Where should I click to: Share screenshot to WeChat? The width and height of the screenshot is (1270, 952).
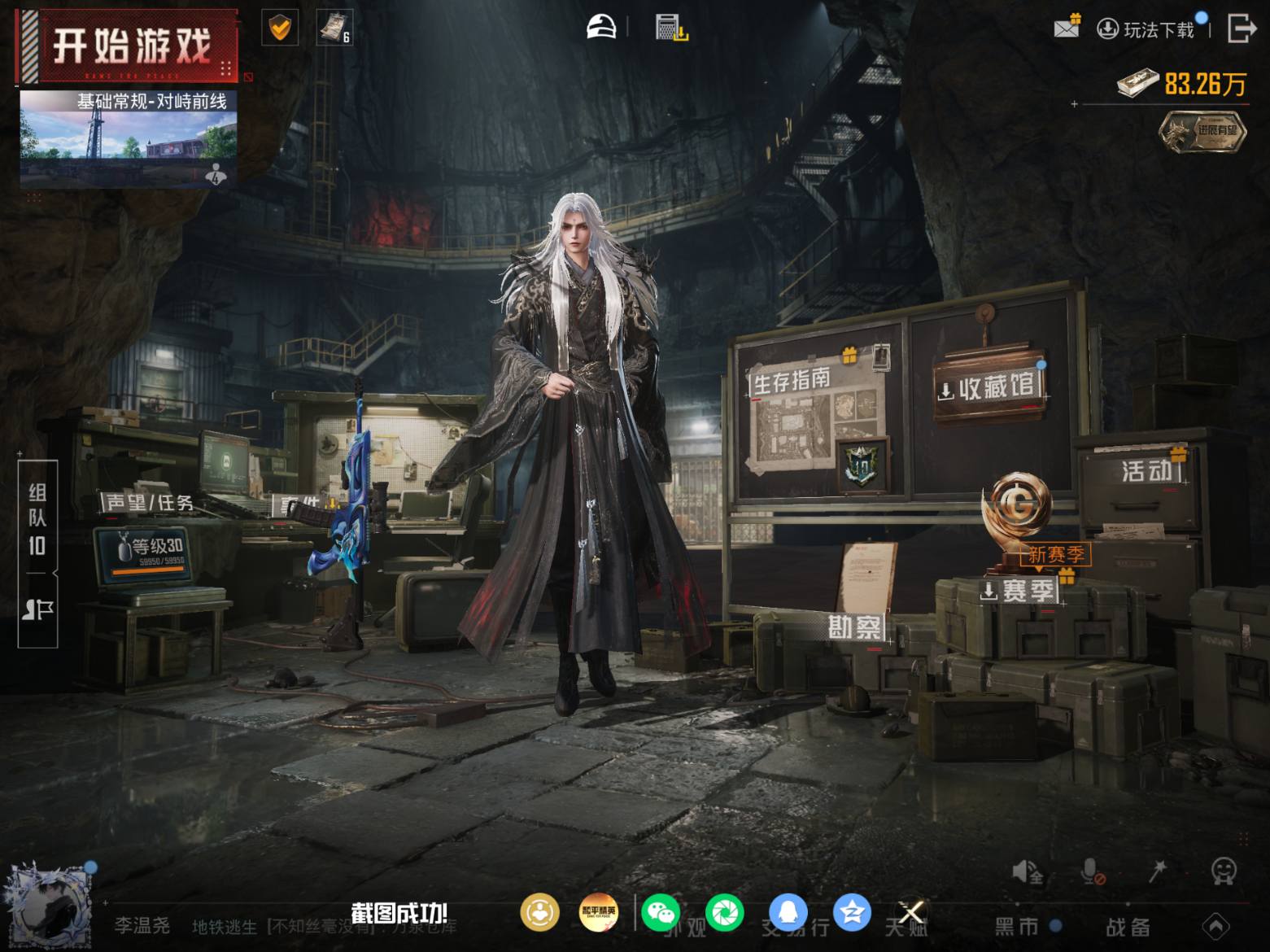[661, 912]
